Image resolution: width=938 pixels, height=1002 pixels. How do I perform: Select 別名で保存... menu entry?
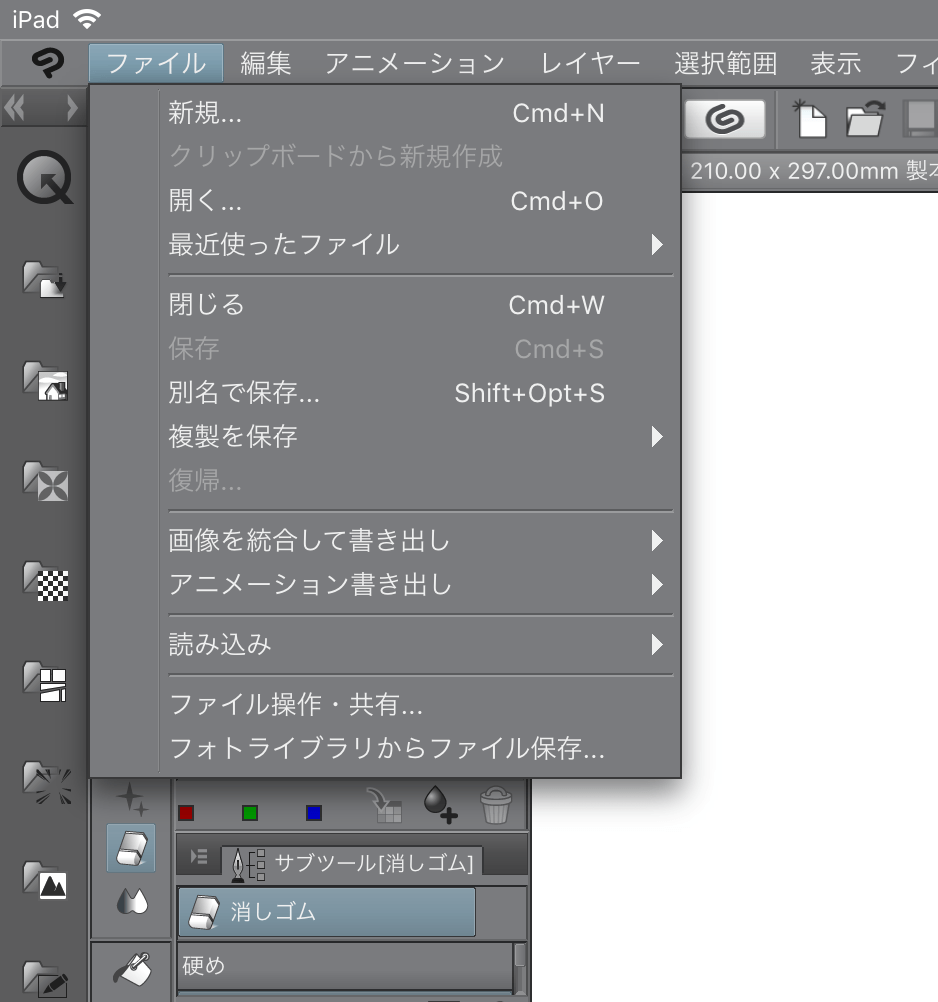pos(244,394)
